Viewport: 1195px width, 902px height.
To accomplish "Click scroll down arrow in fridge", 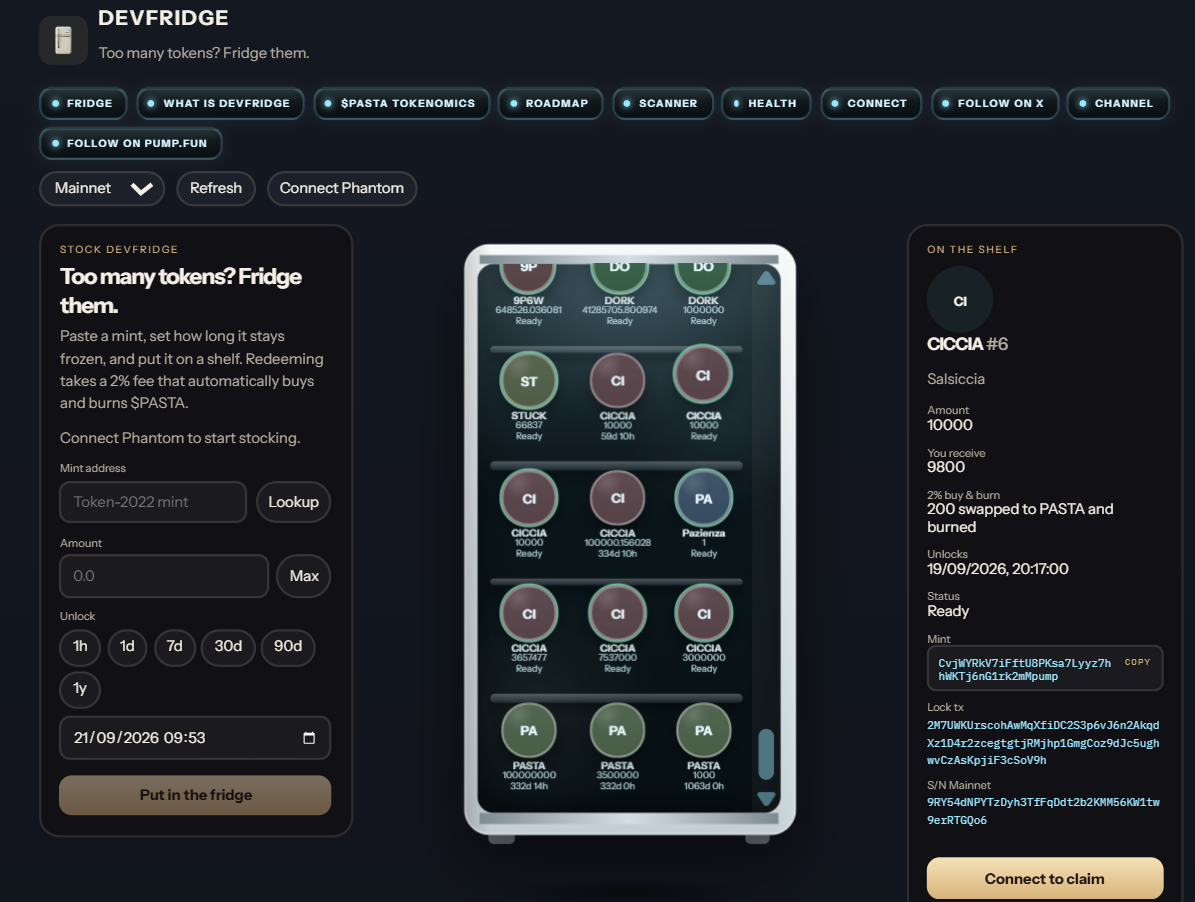I will click(x=766, y=798).
